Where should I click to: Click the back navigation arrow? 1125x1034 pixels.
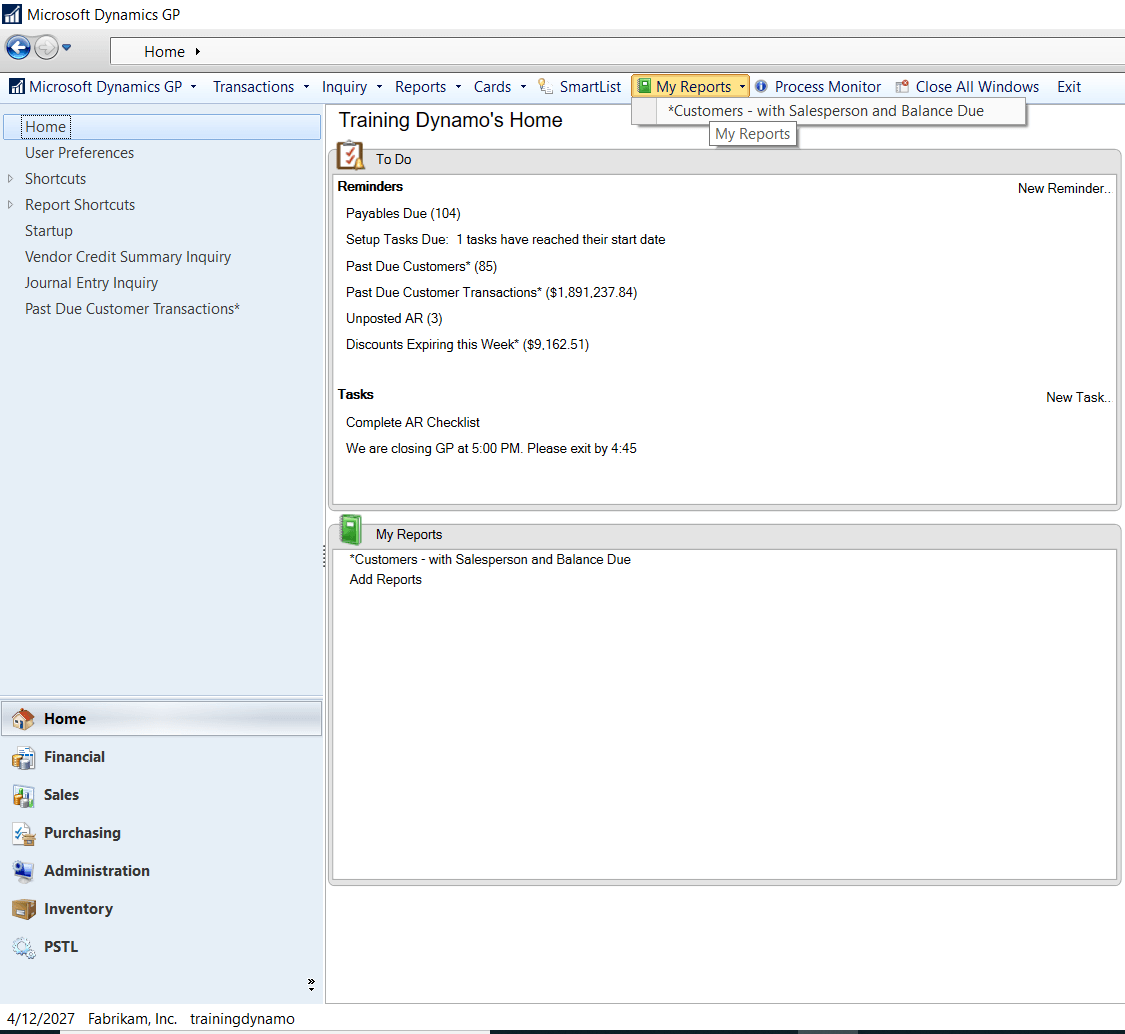coord(18,47)
